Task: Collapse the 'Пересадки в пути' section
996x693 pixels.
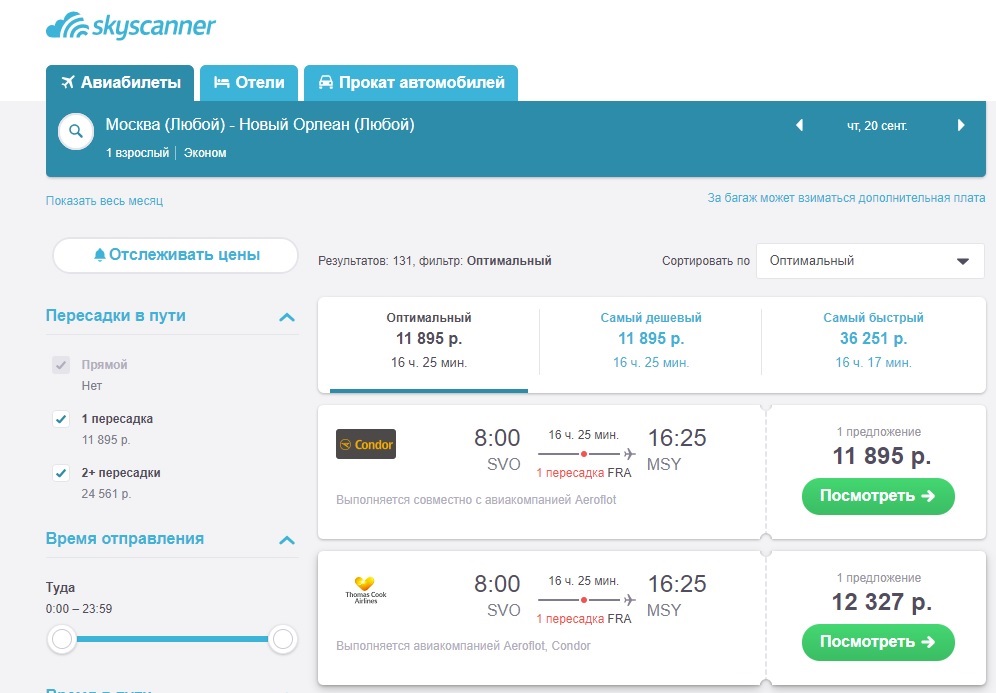Action: coord(287,318)
